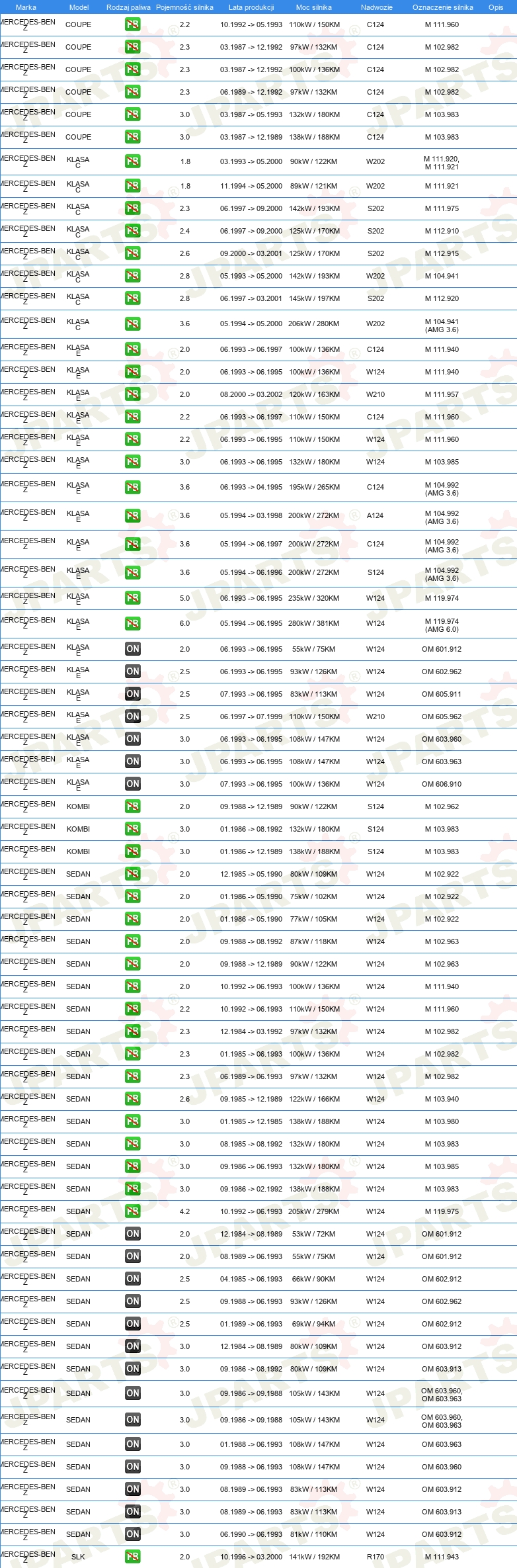Image resolution: width=517 pixels, height=1568 pixels.
Task: Click the 145kW / 197KM power cell
Action: point(315,298)
